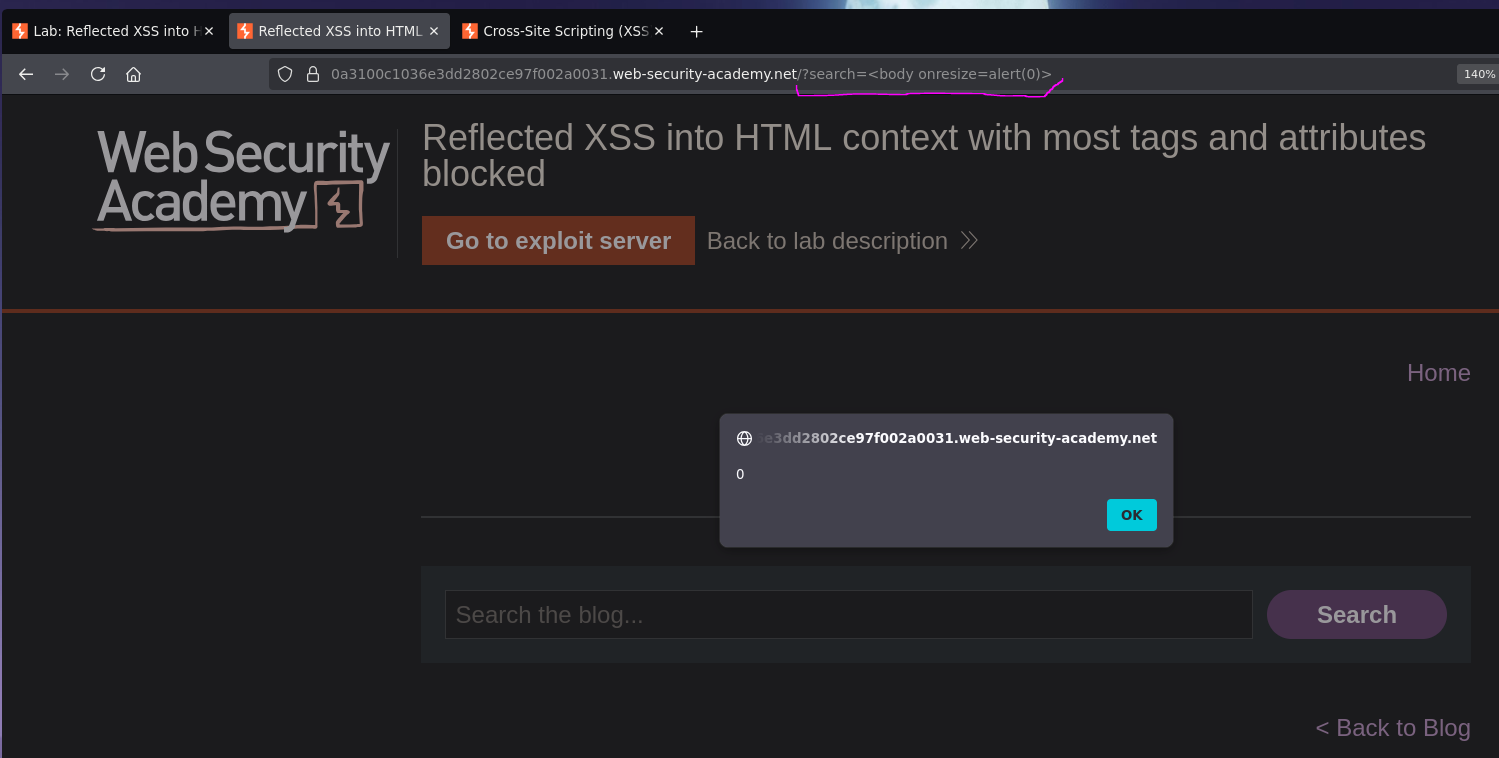Screen dimensions: 1499x758
Task: Show site security padlock info
Action: 312,74
